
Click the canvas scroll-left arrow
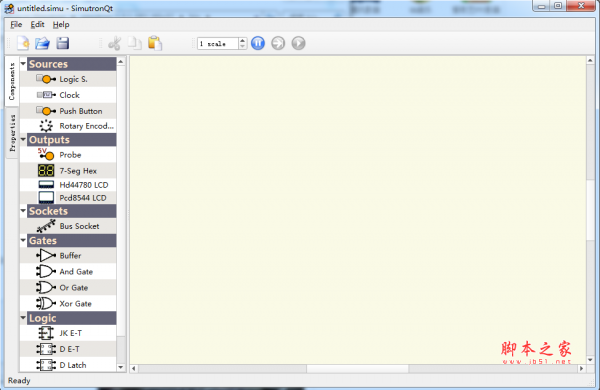[x=134, y=369]
